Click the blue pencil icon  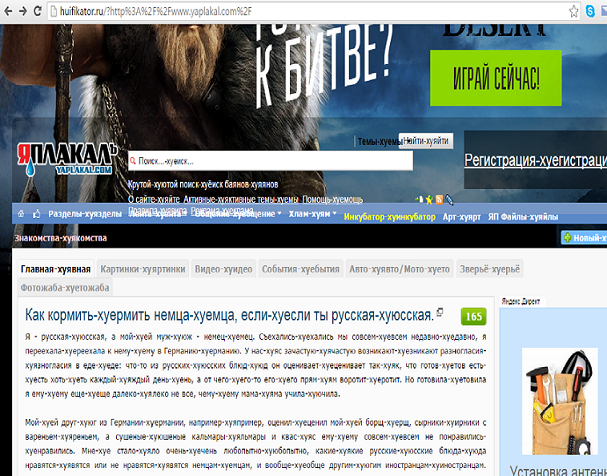pyautogui.click(x=449, y=199)
